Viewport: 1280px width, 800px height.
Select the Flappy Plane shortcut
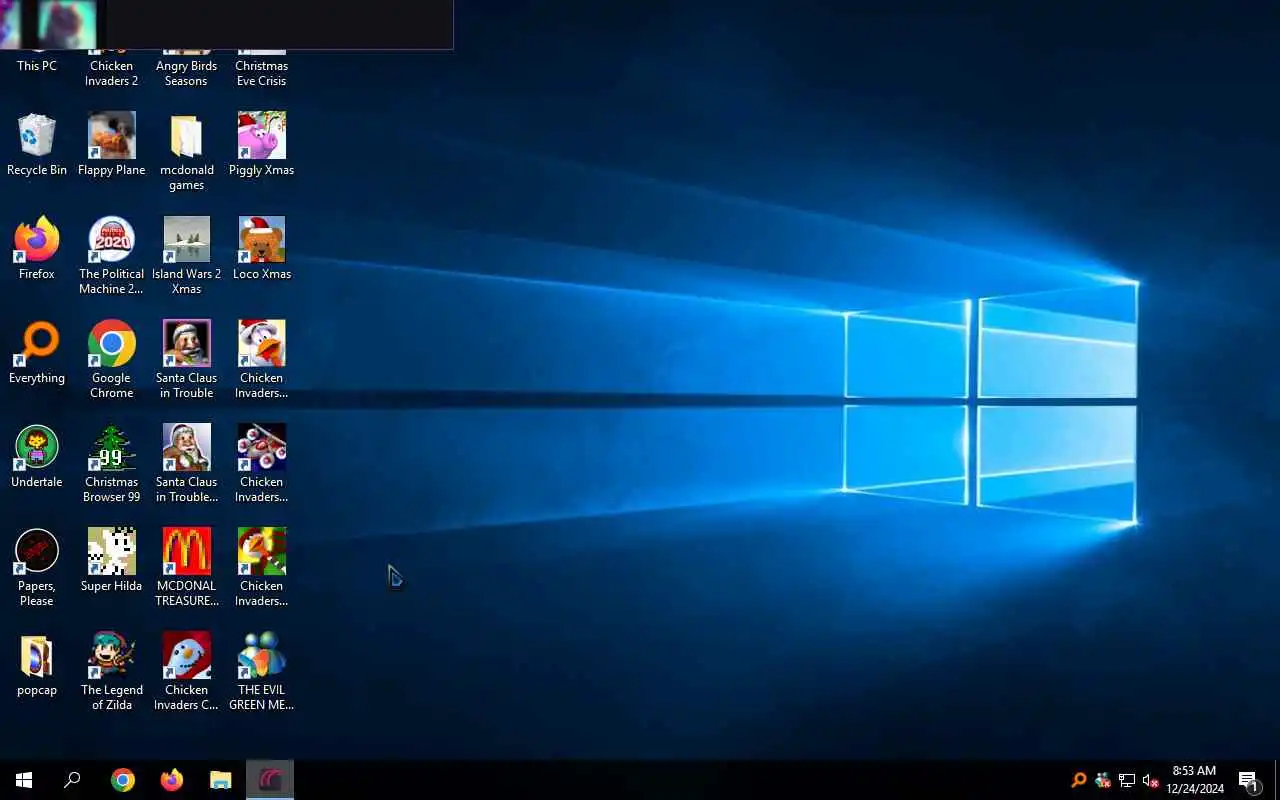pos(111,146)
